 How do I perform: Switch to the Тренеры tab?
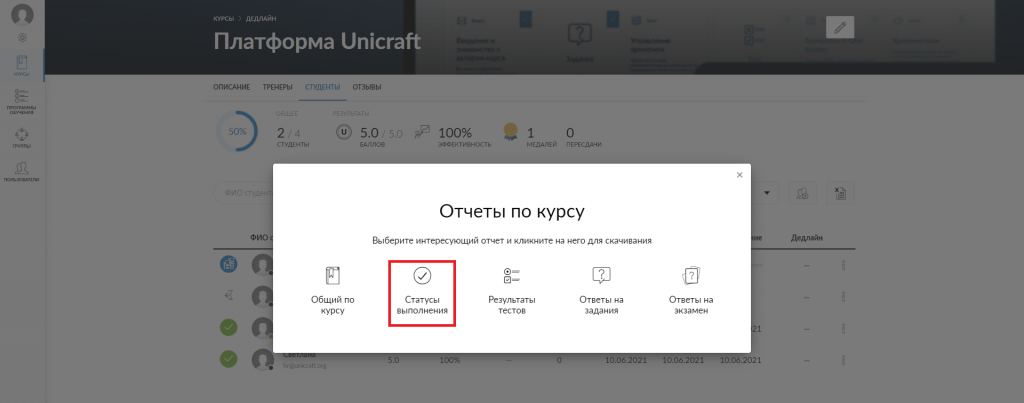[278, 87]
